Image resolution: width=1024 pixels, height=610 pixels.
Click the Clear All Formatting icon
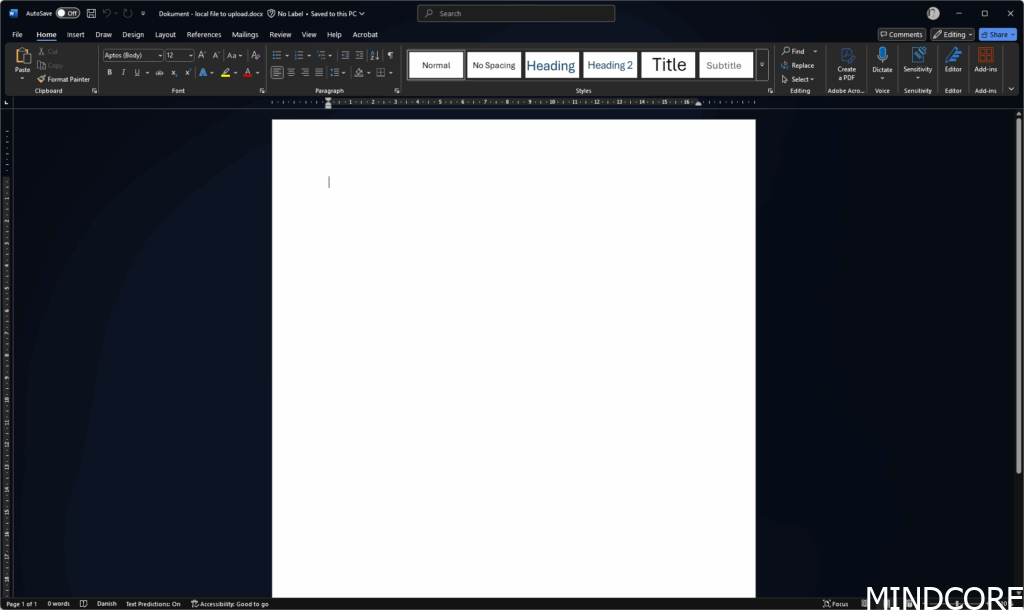click(256, 55)
